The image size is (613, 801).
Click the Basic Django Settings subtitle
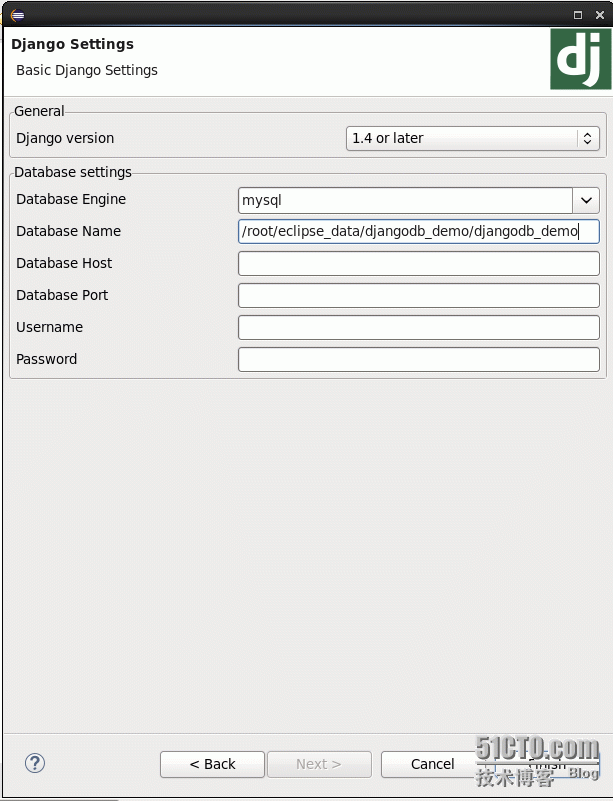click(87, 70)
